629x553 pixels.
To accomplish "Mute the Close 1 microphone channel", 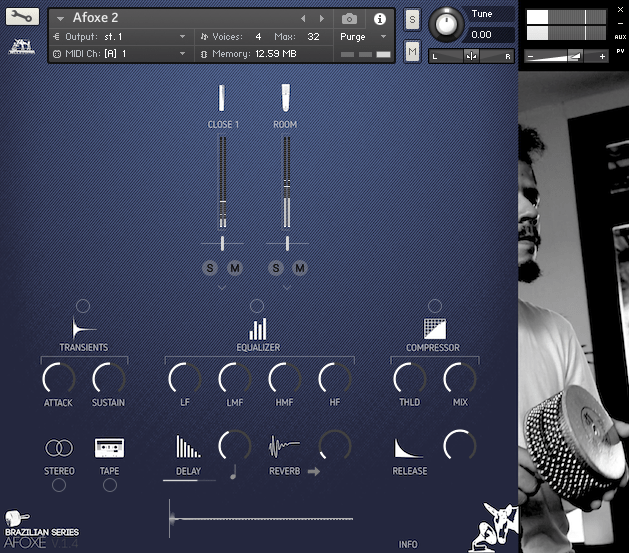I will (x=235, y=267).
